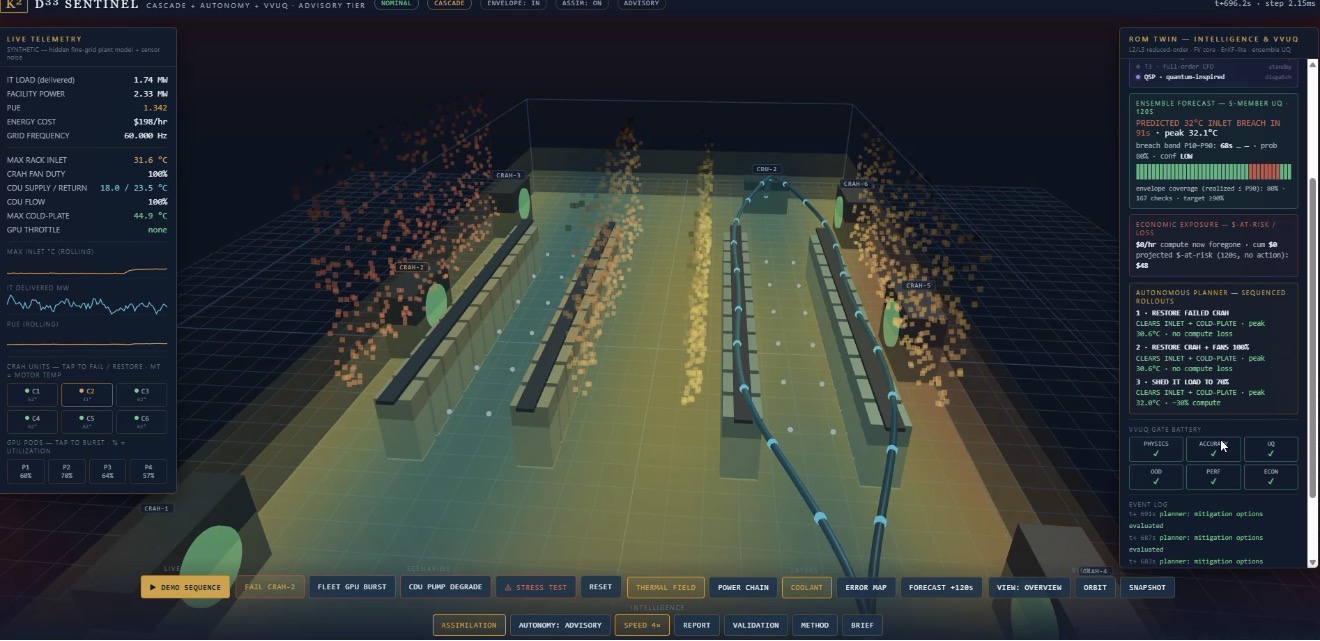
Task: Trigger the Fail CRAH-2 scenario
Action: coord(270,587)
